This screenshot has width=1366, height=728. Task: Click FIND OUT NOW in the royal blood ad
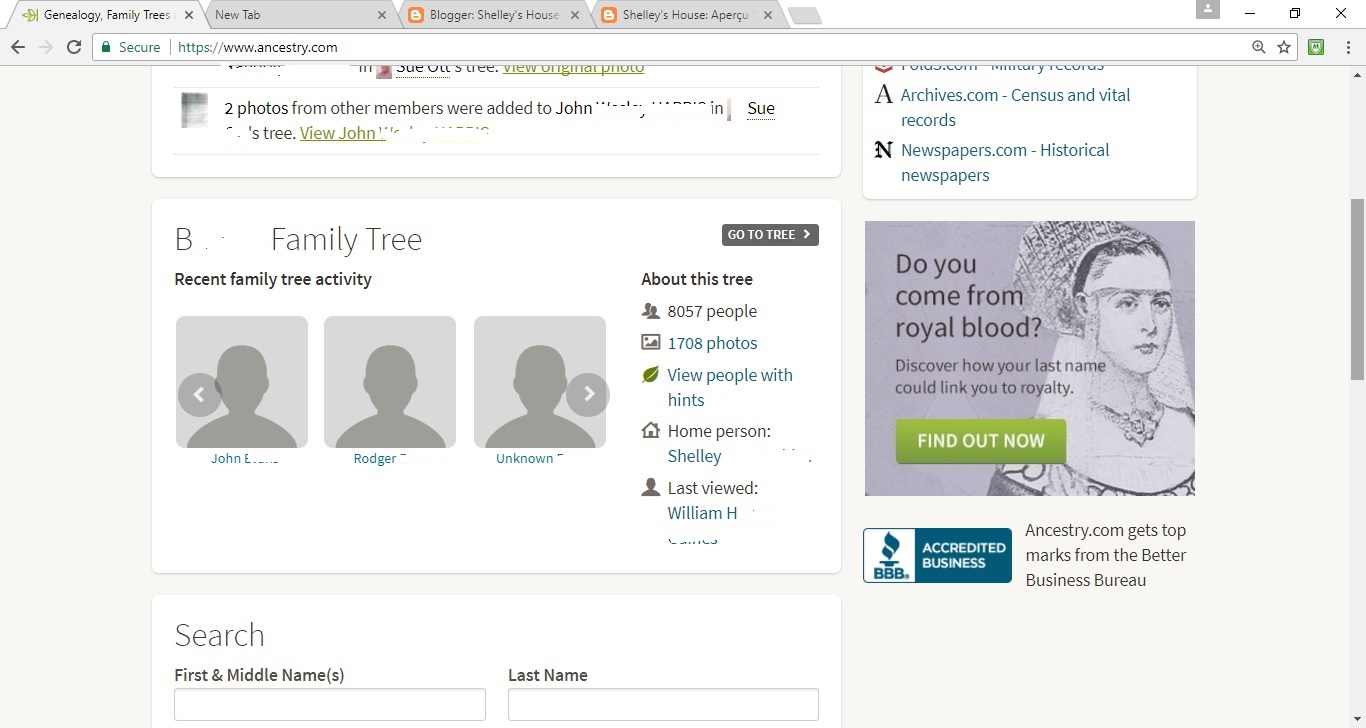[x=980, y=440]
